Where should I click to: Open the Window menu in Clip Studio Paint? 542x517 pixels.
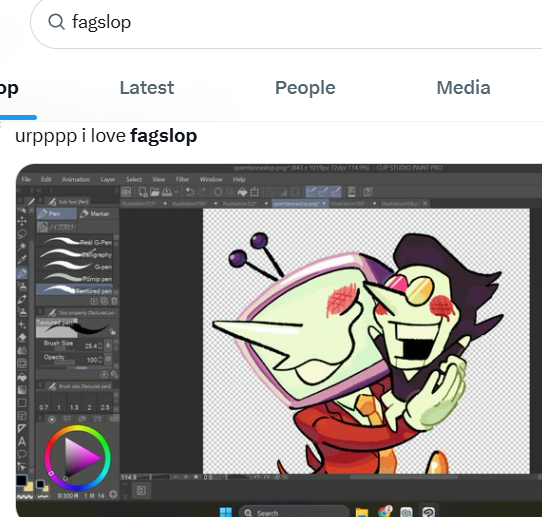(x=211, y=179)
